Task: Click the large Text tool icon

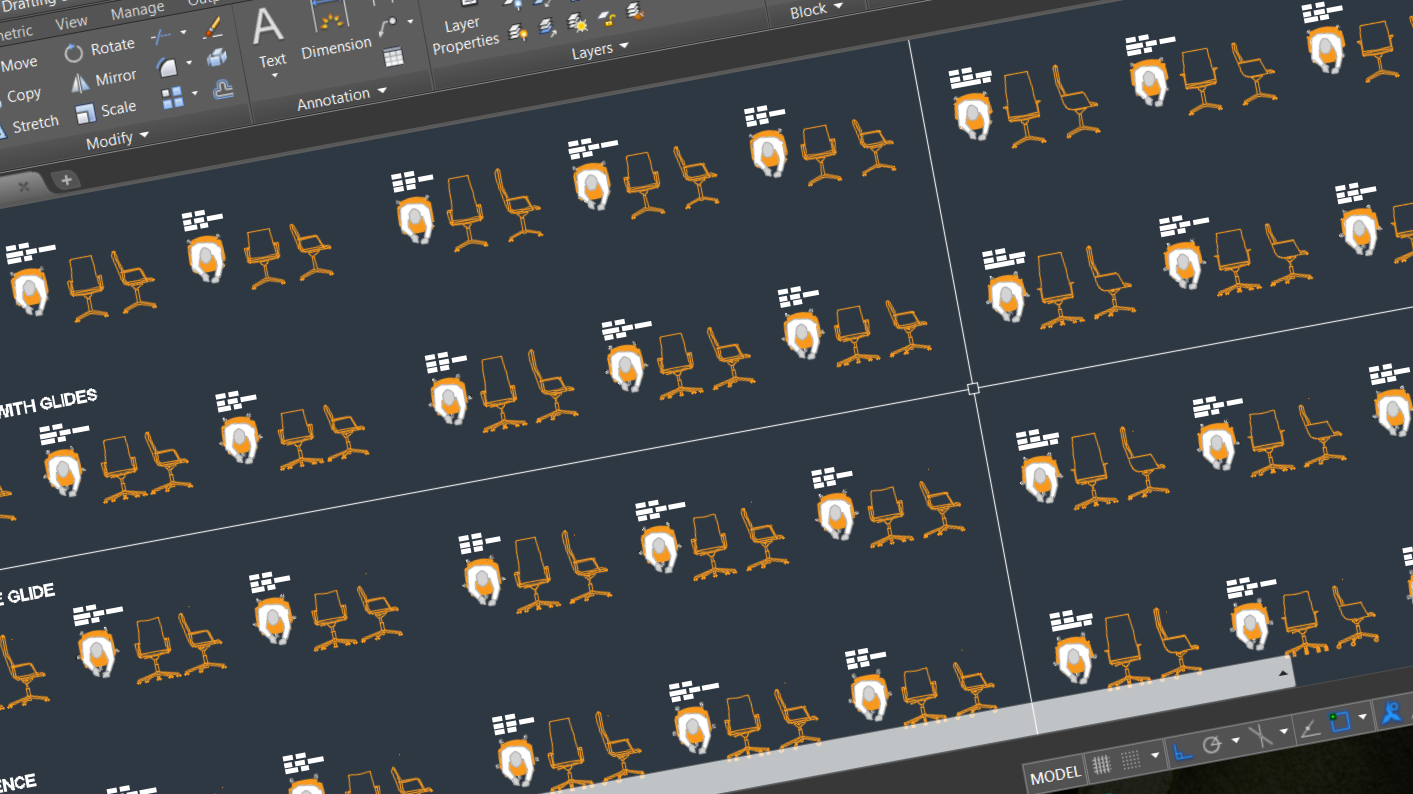Action: pyautogui.click(x=269, y=28)
